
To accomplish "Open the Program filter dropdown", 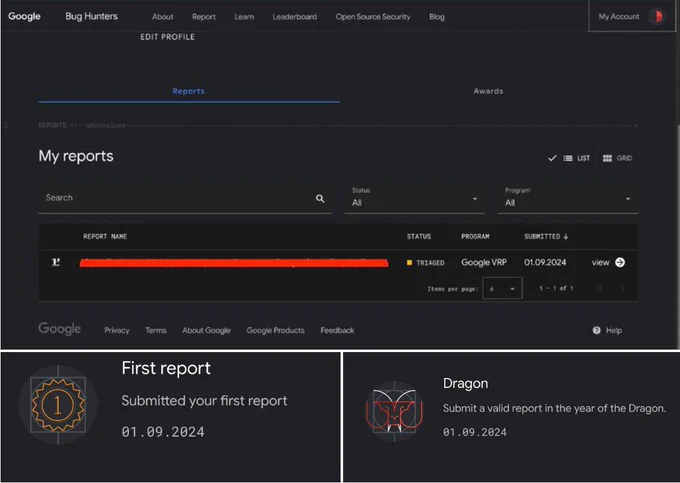I will click(x=568, y=199).
